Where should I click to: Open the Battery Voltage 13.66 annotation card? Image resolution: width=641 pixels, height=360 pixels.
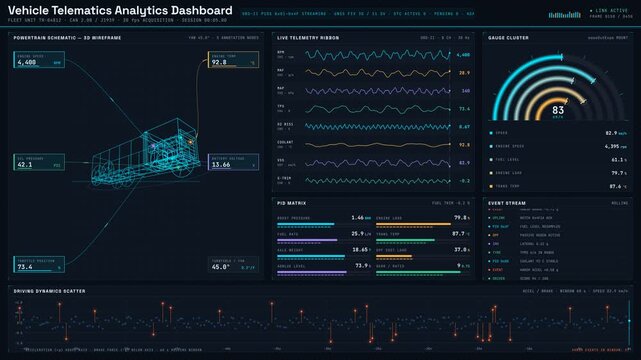pos(233,162)
